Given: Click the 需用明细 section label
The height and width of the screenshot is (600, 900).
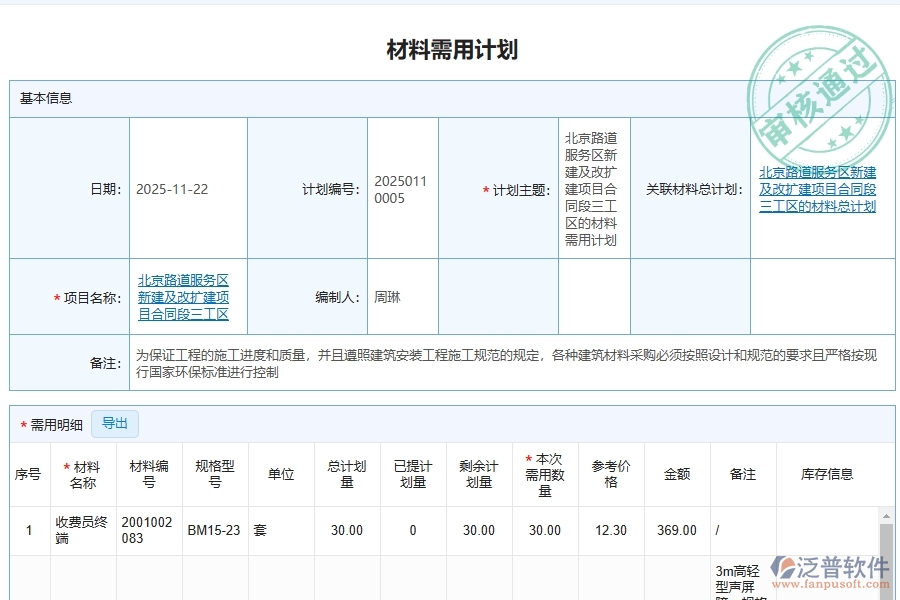Looking at the screenshot, I should (50, 424).
